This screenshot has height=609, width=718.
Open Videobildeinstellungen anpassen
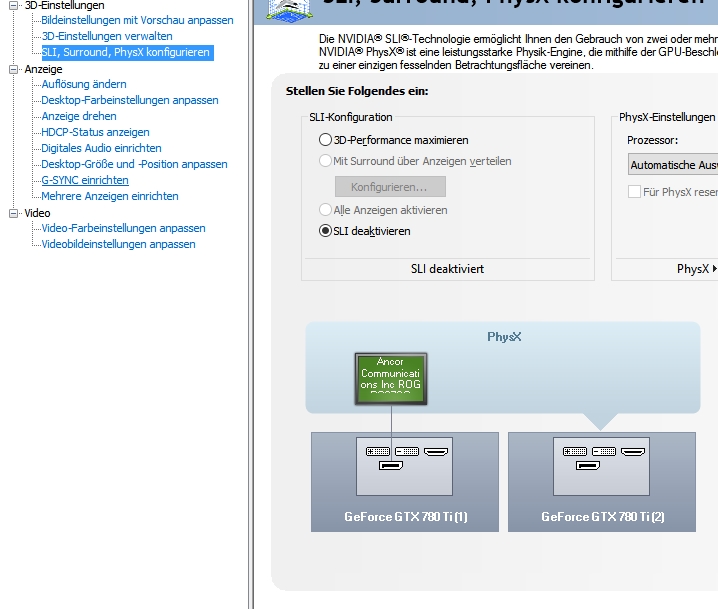coord(118,245)
